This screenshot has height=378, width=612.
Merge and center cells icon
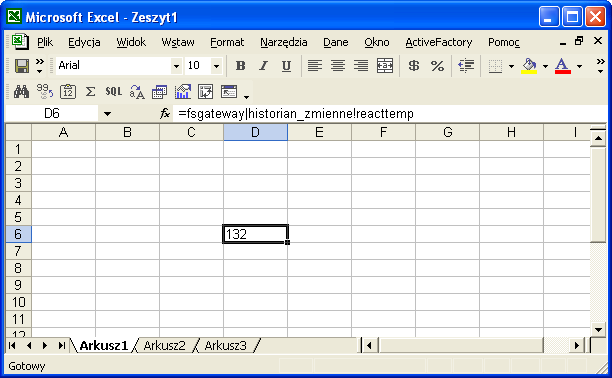click(385, 66)
